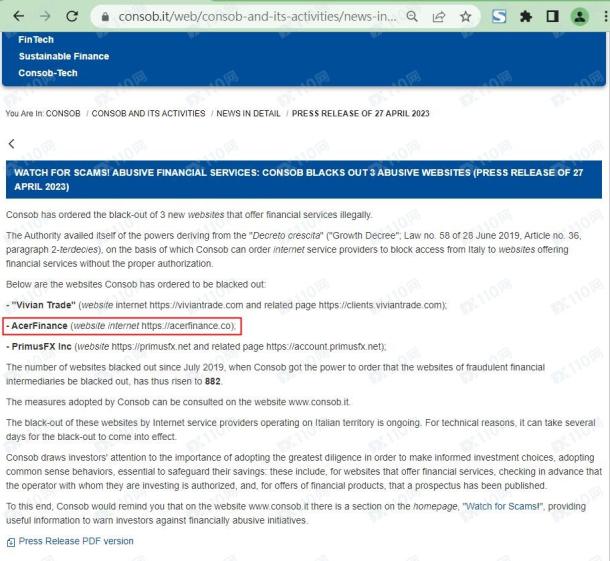Viewport: 610px width, 561px height.
Task: Open Sustainable Finance menu item
Action: (x=64, y=56)
